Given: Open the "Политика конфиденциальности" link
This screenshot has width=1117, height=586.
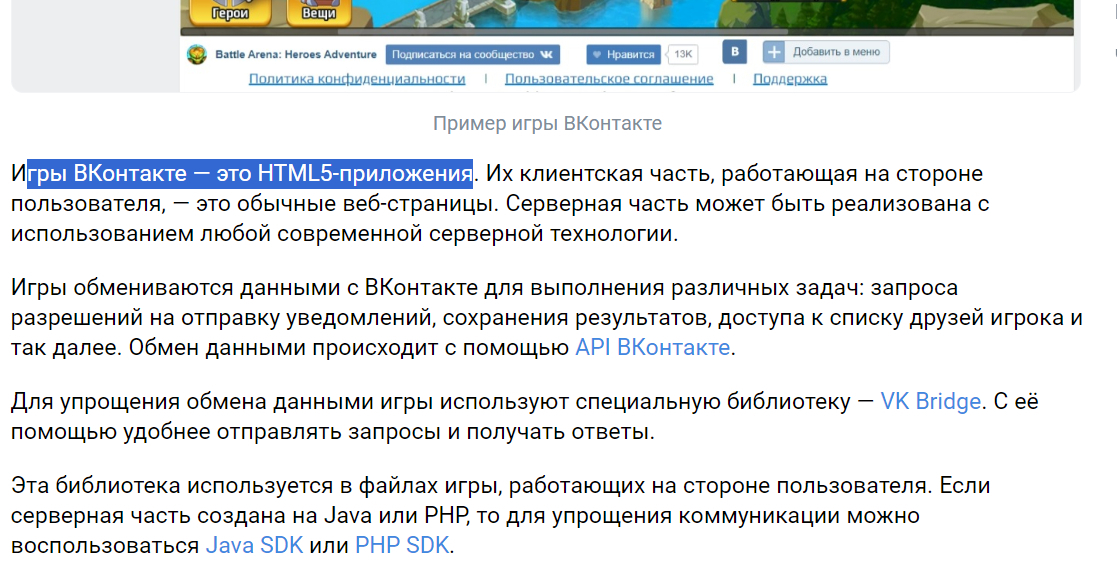Looking at the screenshot, I should pyautogui.click(x=357, y=79).
